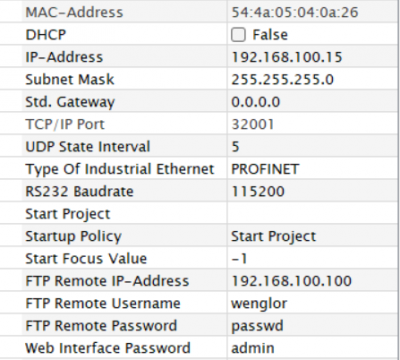Open the RS232 Baudrate 115200 selector
Viewport: 400px width, 360px height.
(x=313, y=191)
